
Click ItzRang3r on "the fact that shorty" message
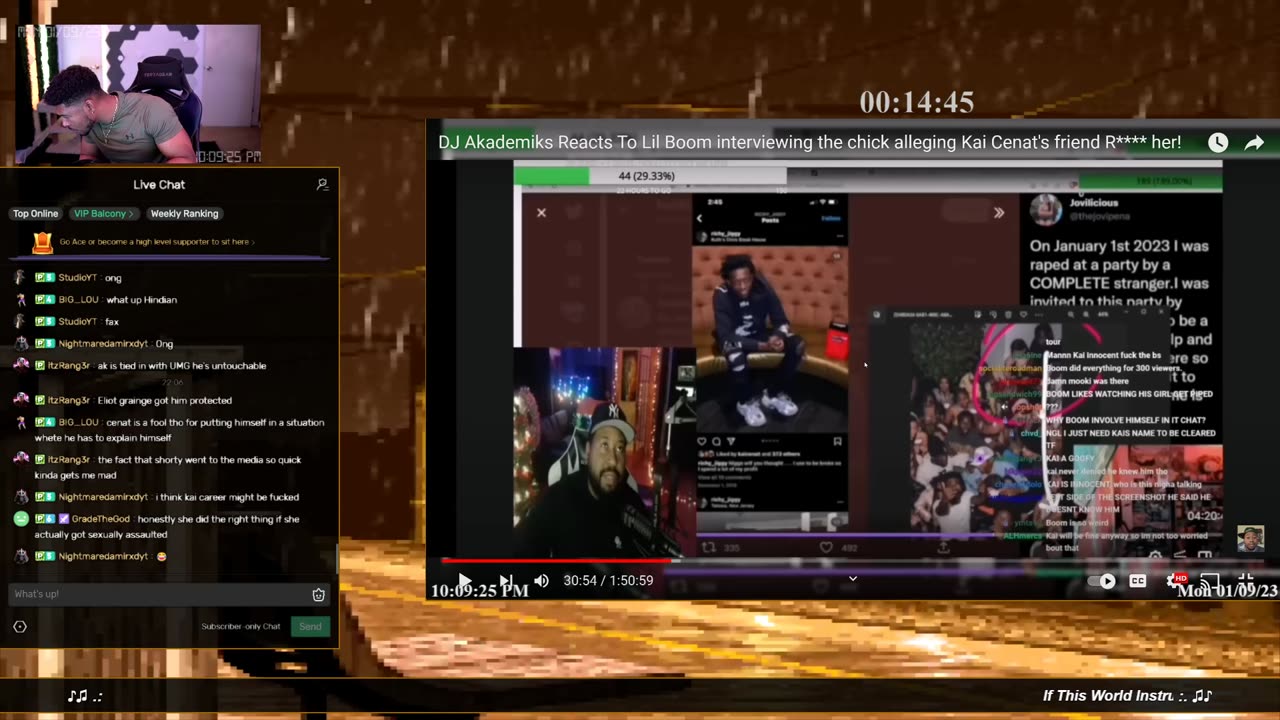69,460
